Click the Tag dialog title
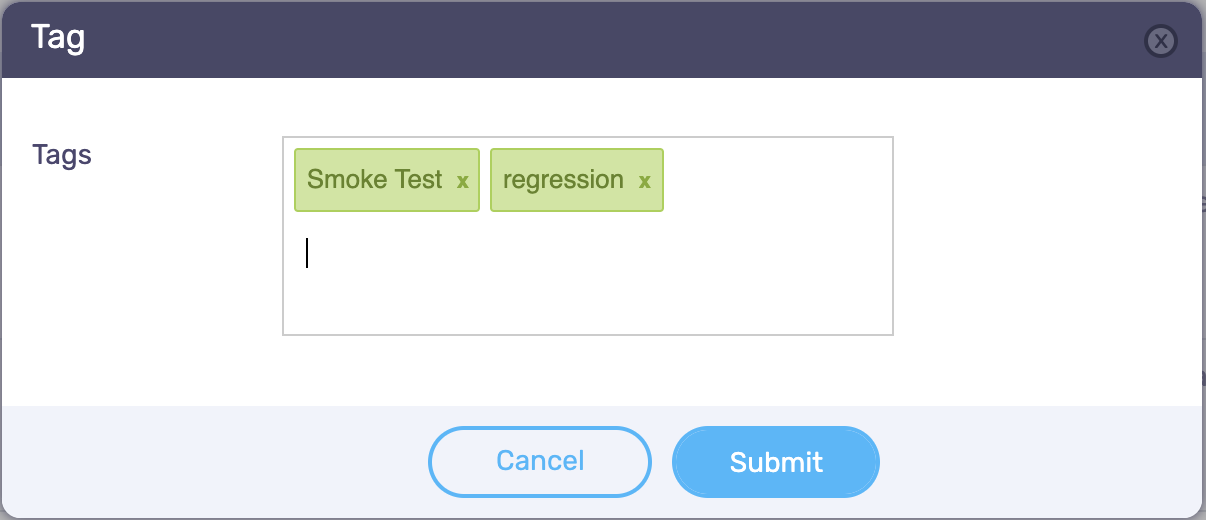Screen dimensions: 1206x520 pos(58,37)
